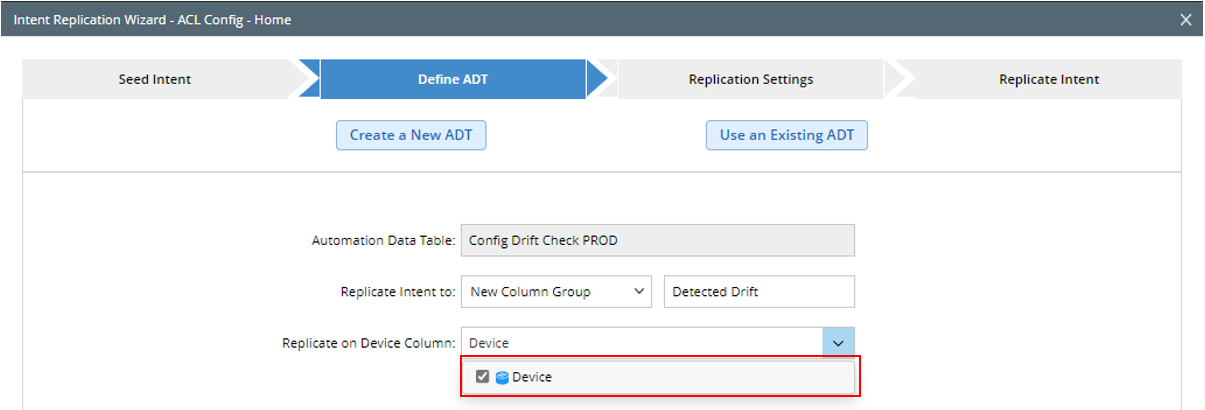Click the wizard title bar text
This screenshot has width=1205, height=410.
click(x=152, y=20)
